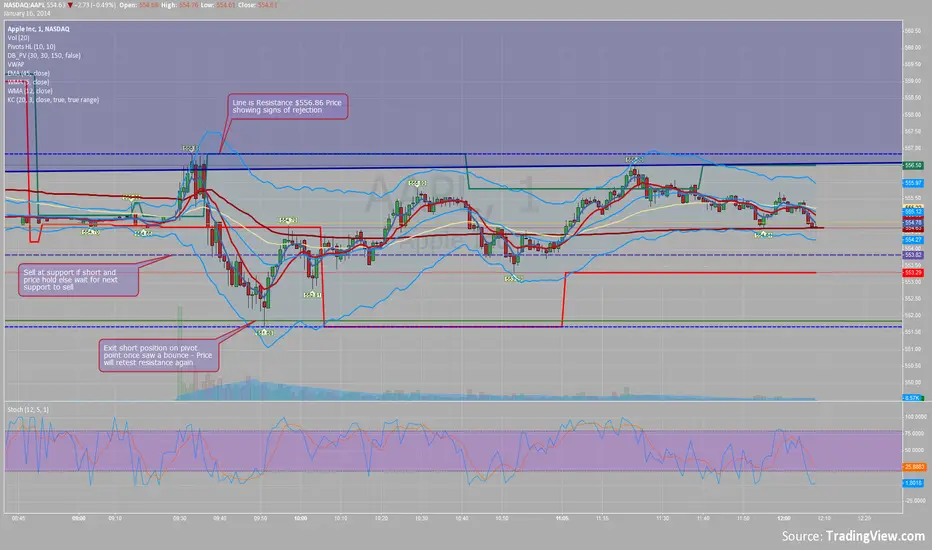The height and width of the screenshot is (550, 932).
Task: Click the 100.0000 stochastic axis label
Action: 915,417
